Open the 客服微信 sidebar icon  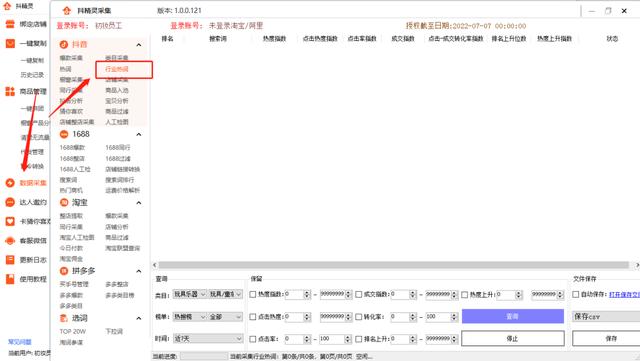pos(10,241)
